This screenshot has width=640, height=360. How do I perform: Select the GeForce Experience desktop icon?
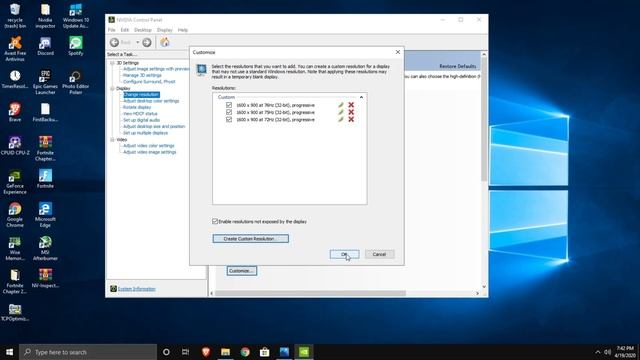click(15, 182)
